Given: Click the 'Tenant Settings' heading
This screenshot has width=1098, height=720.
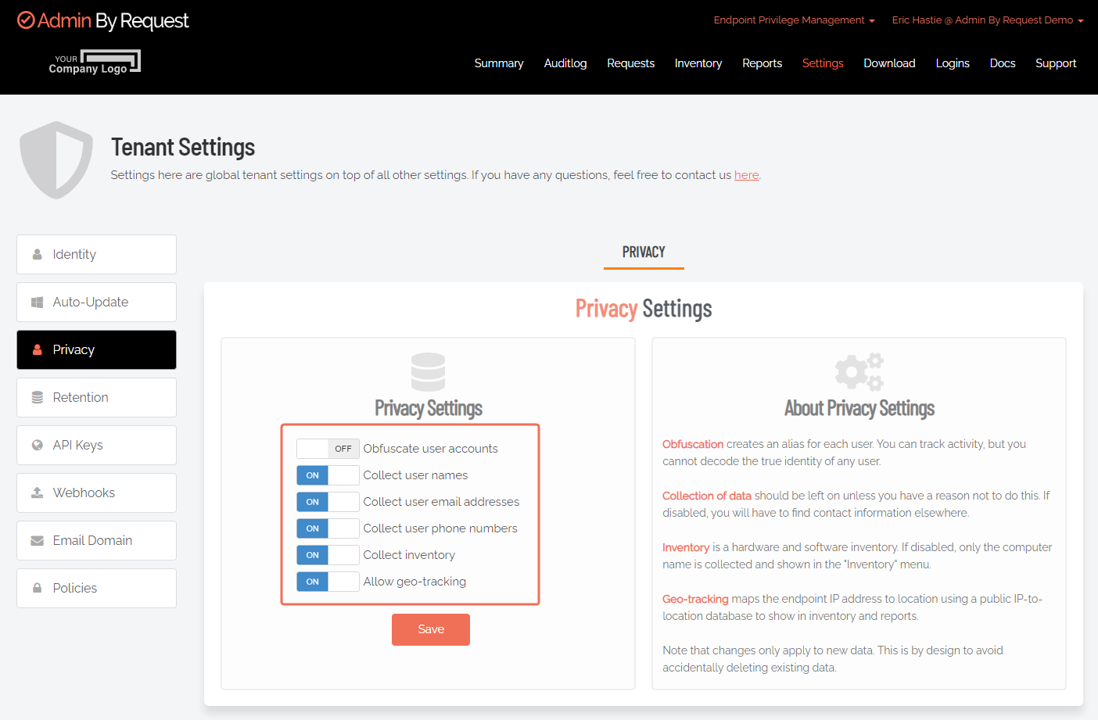Looking at the screenshot, I should click(x=183, y=147).
